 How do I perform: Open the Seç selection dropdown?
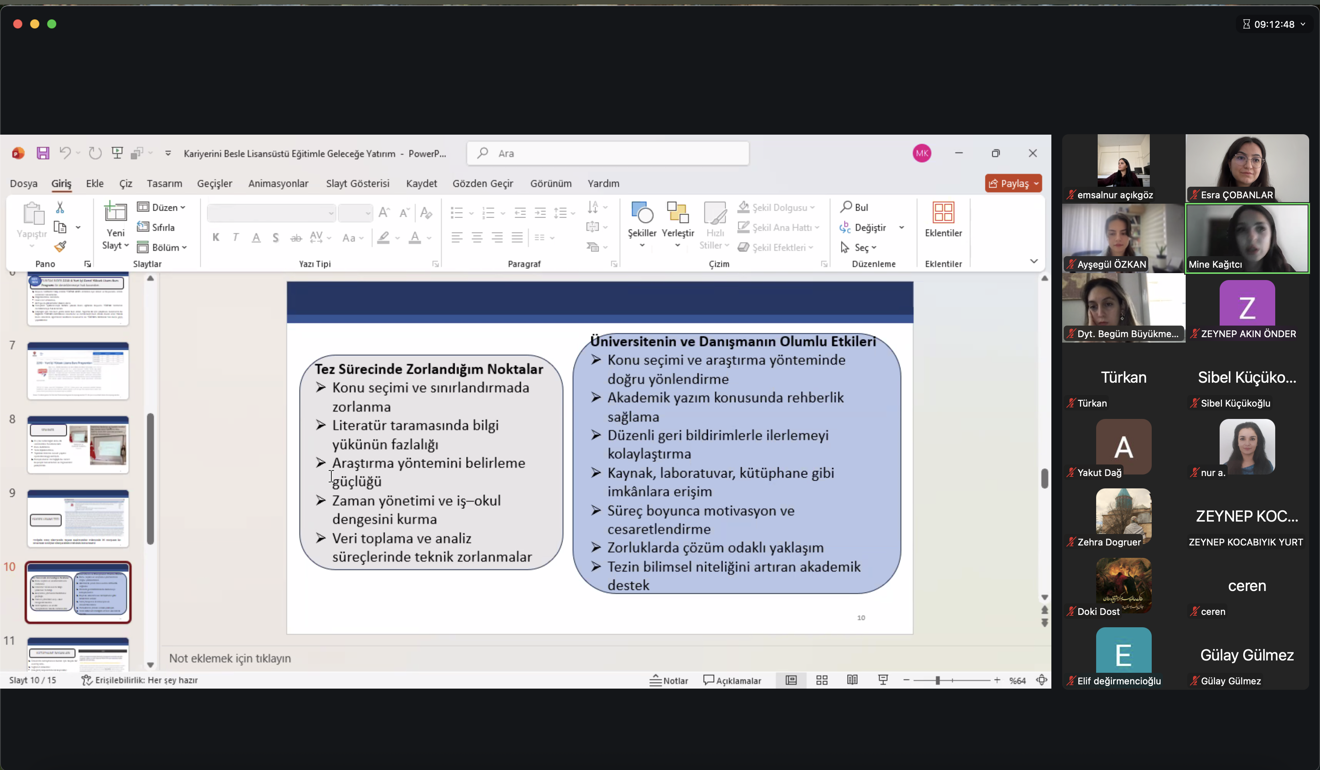click(x=859, y=247)
